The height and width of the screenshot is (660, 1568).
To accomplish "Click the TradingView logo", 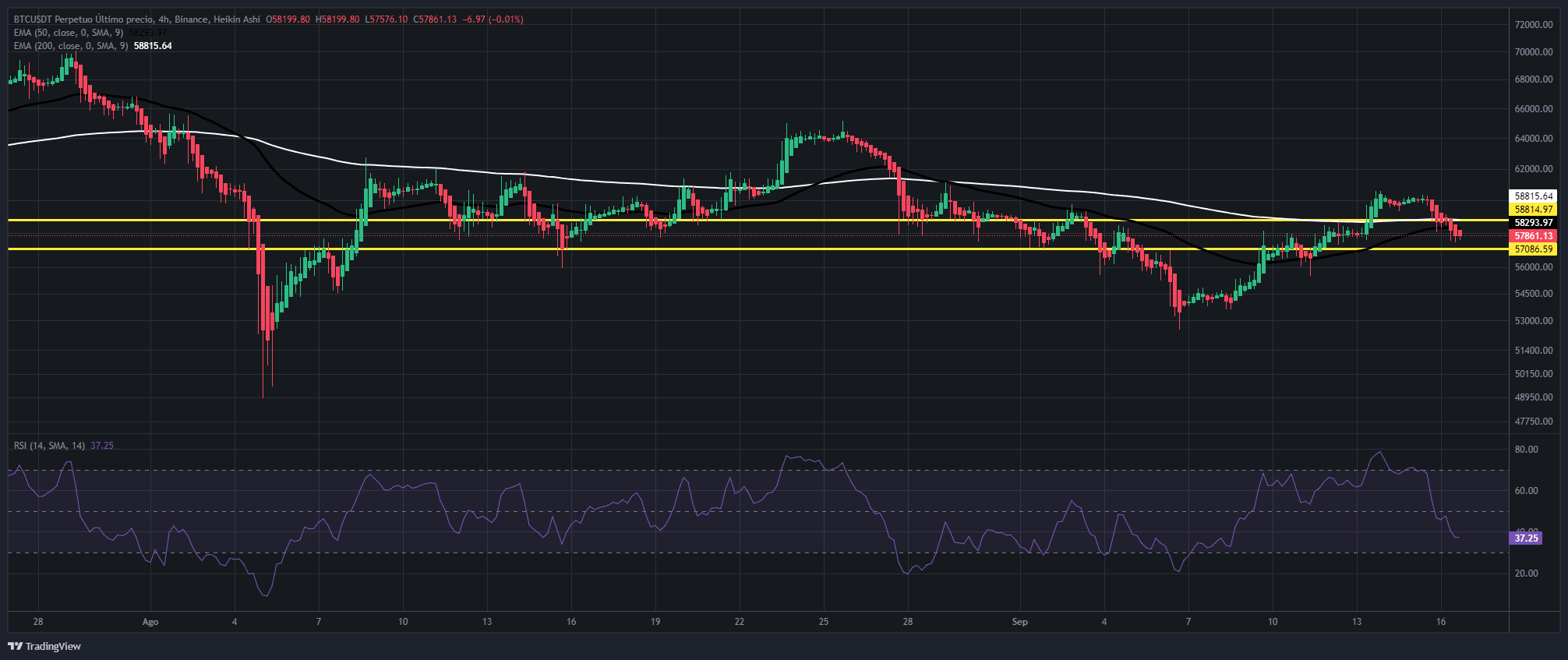I will pos(44,646).
